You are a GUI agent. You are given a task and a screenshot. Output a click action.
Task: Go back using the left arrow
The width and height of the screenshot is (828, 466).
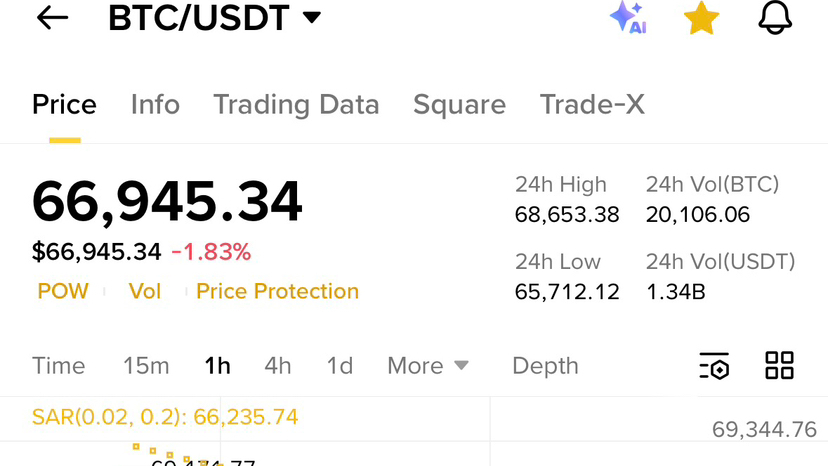[52, 18]
